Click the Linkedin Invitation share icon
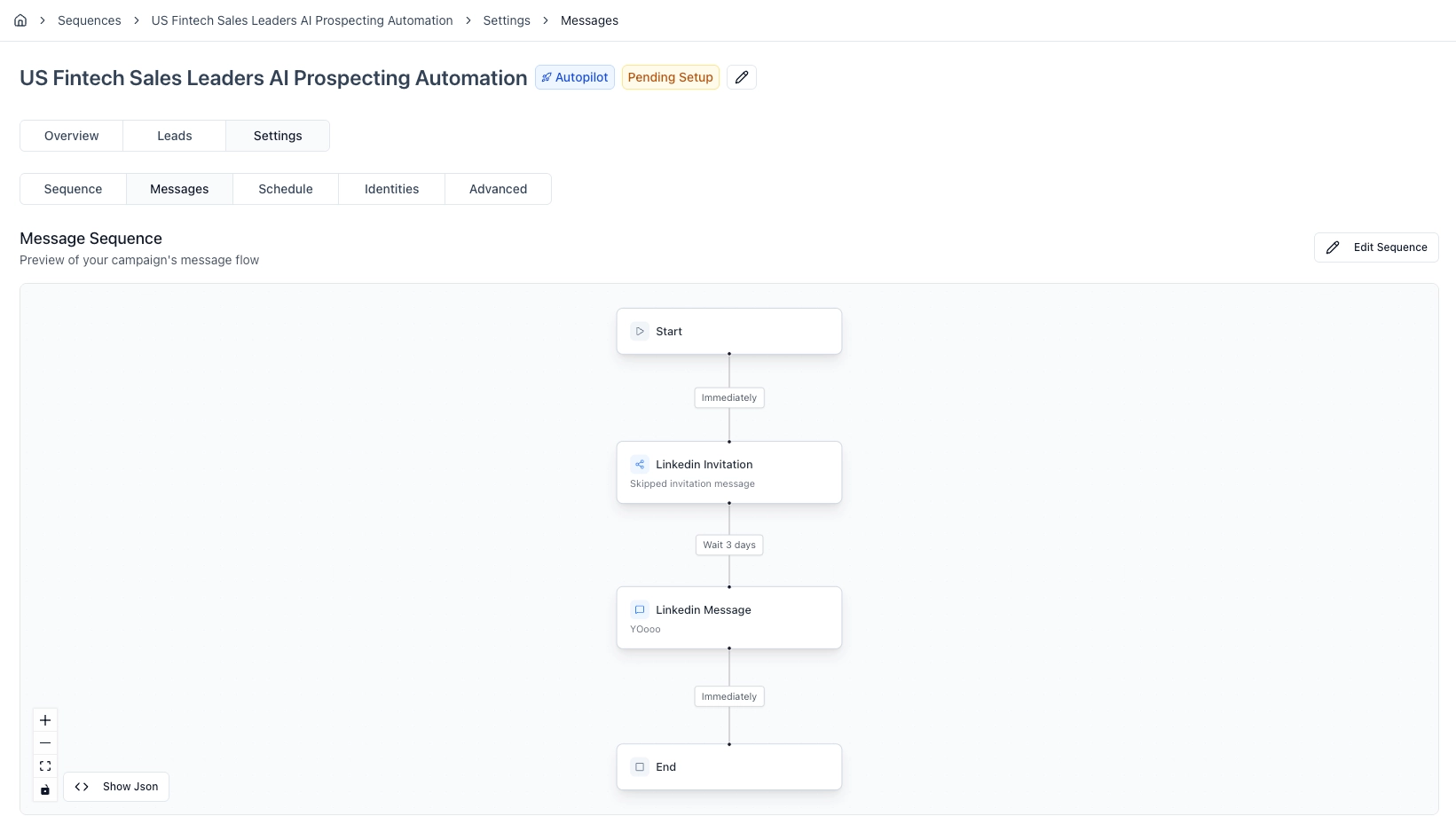Screen dimensions: 1456x832 coord(640,465)
